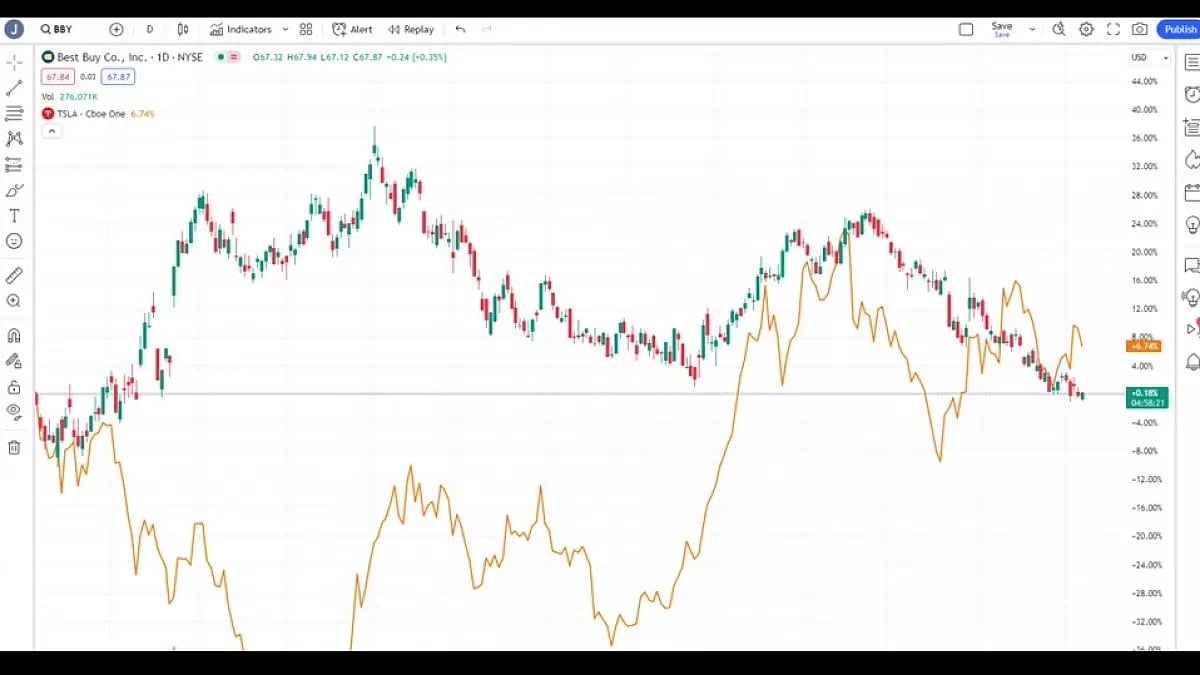This screenshot has width=1200, height=675.
Task: Open the XABCD pattern tool
Action: click(x=13, y=139)
